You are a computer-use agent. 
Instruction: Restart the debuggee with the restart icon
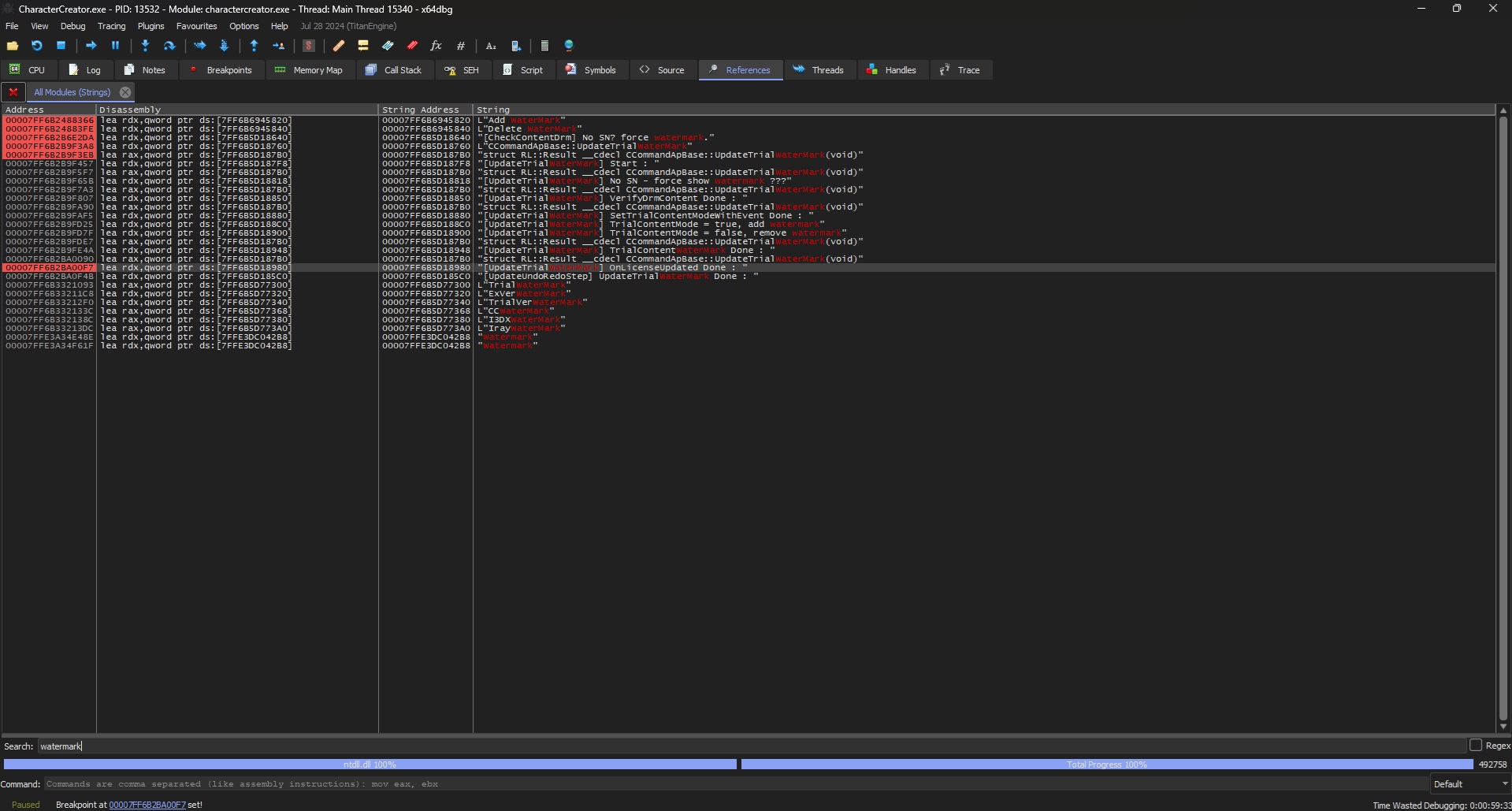[37, 46]
